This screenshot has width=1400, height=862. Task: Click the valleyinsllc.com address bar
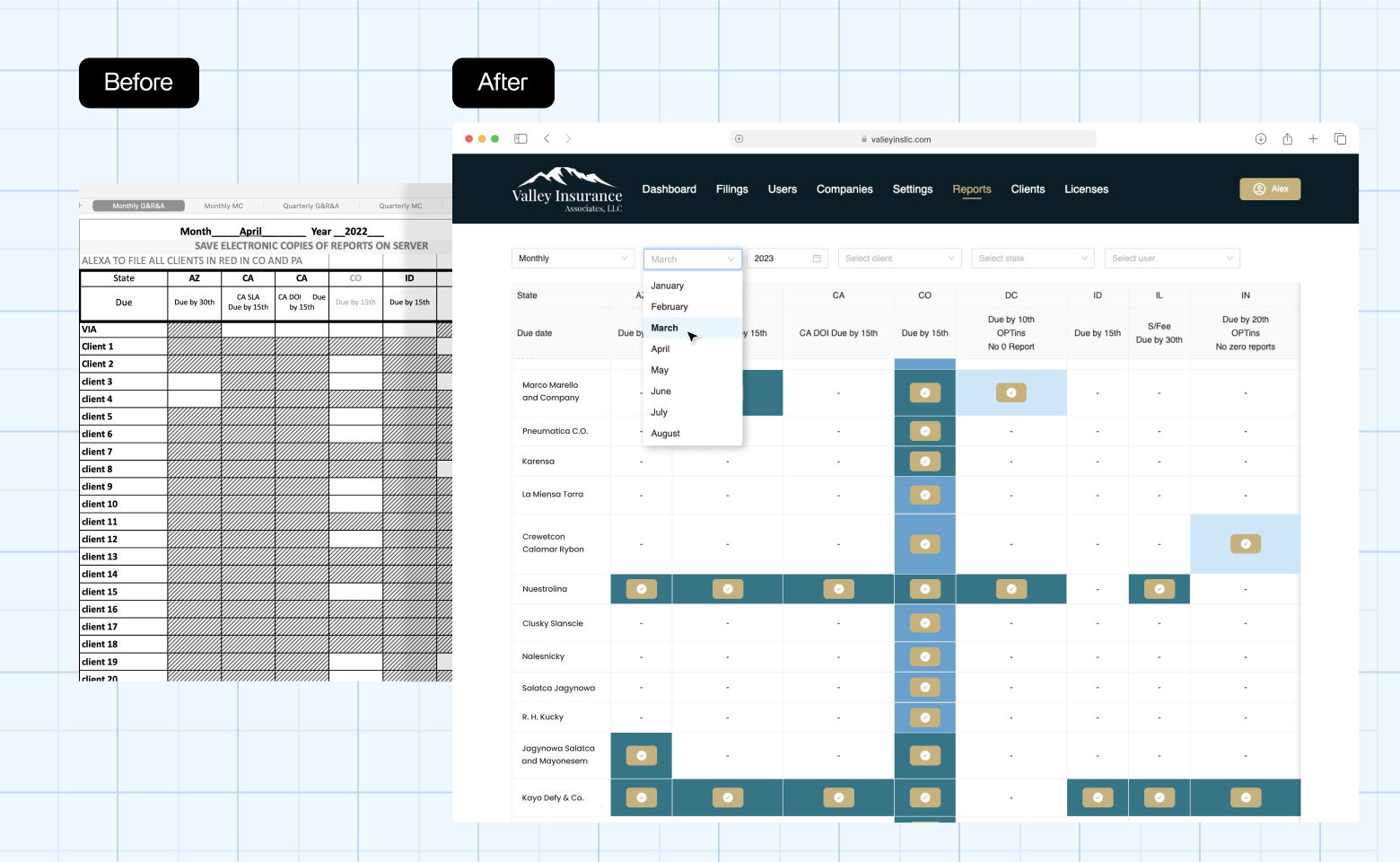click(912, 139)
